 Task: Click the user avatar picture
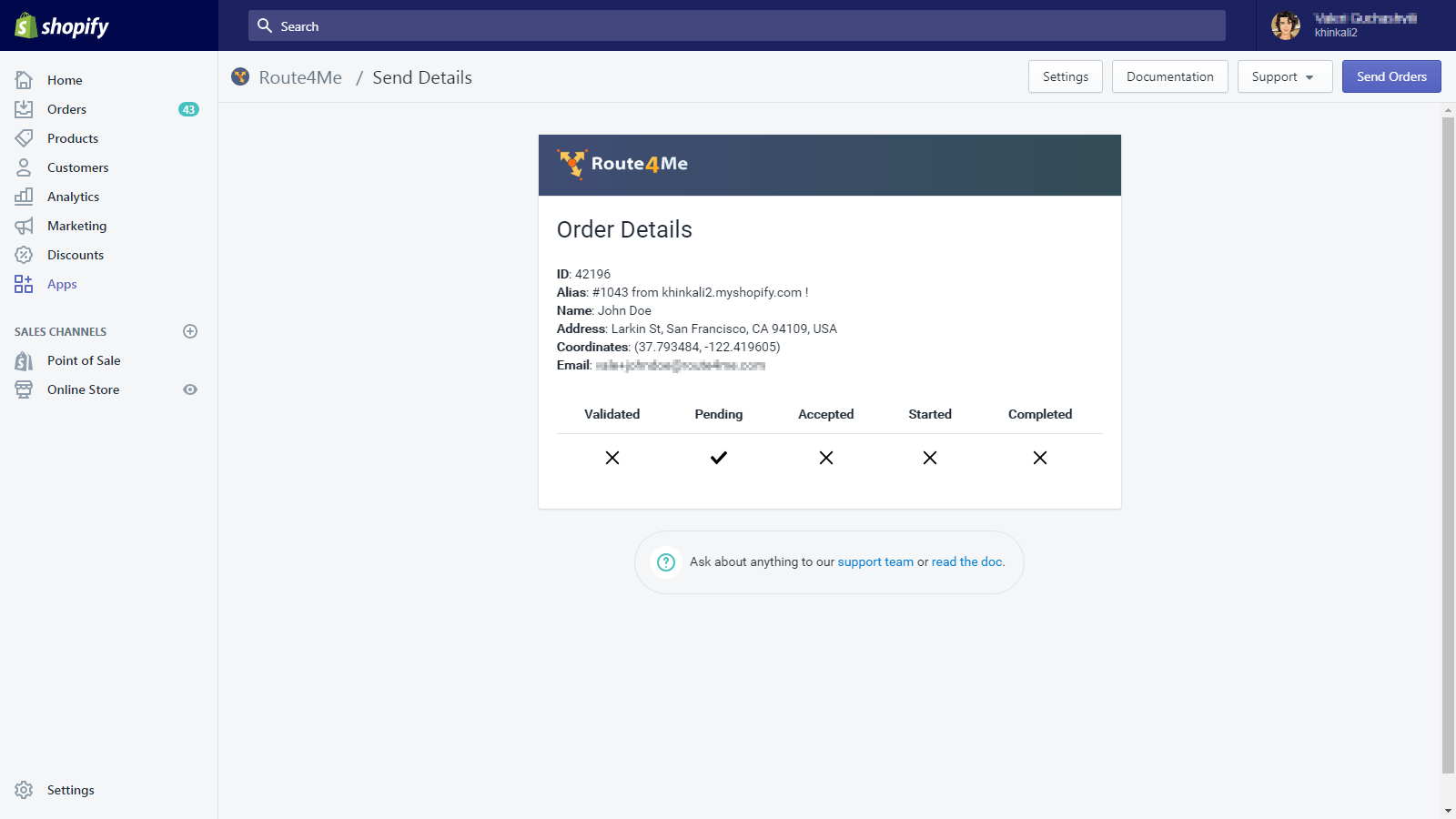click(1286, 25)
